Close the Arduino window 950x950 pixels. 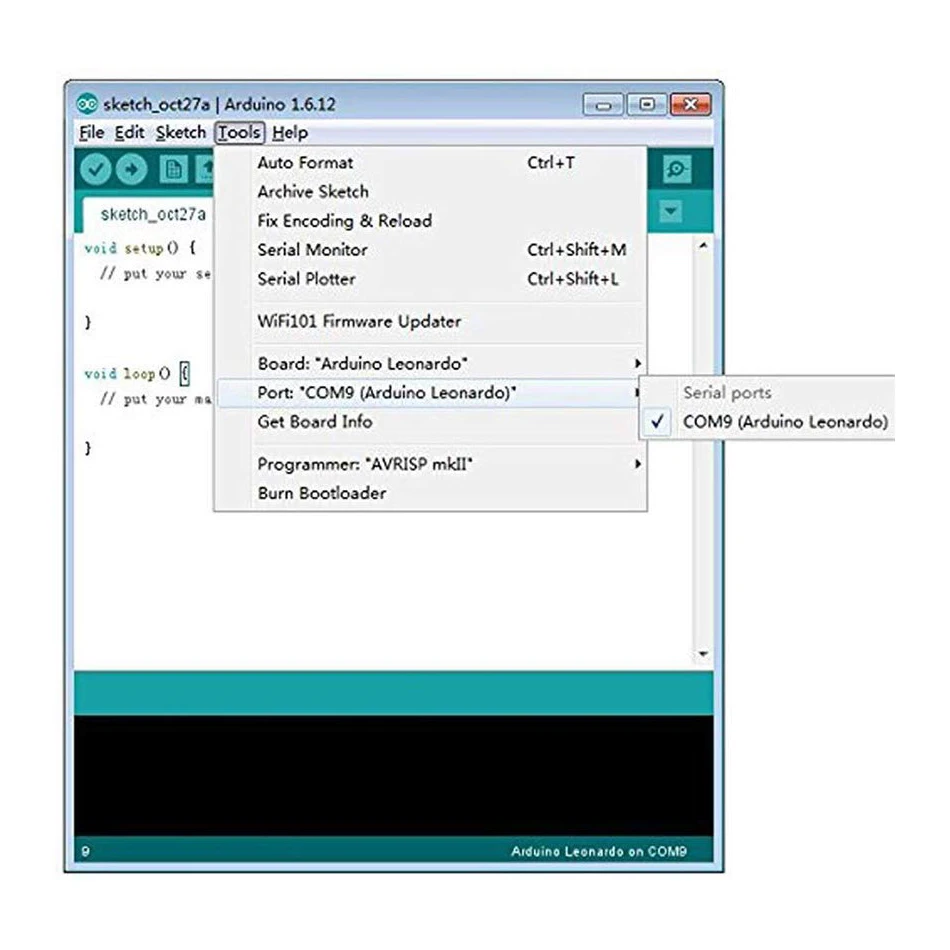pyautogui.click(x=690, y=105)
